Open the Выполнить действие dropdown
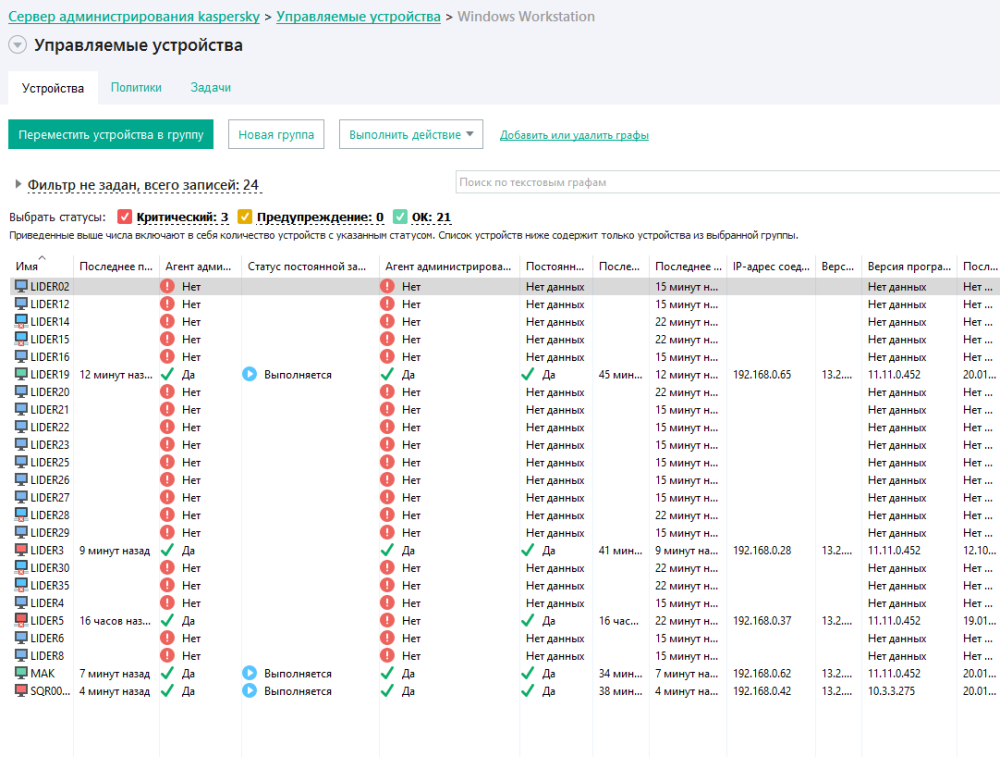This screenshot has height=757, width=1000. (x=411, y=135)
